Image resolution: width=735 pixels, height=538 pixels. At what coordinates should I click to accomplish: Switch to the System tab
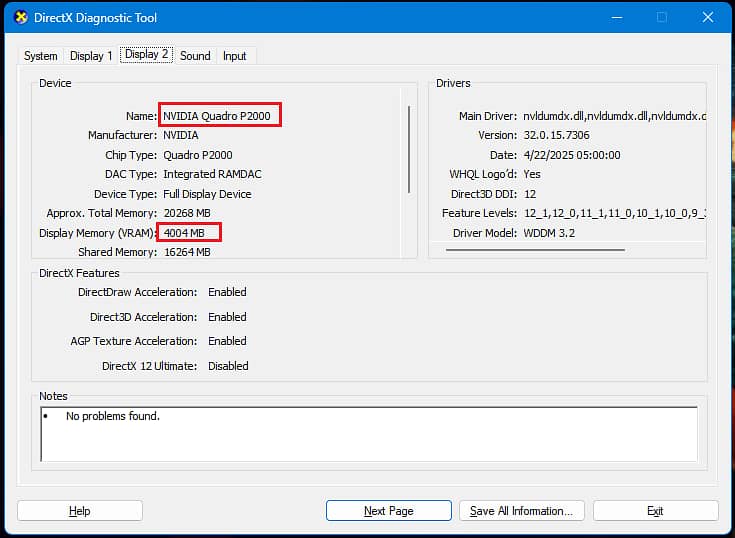tap(41, 56)
